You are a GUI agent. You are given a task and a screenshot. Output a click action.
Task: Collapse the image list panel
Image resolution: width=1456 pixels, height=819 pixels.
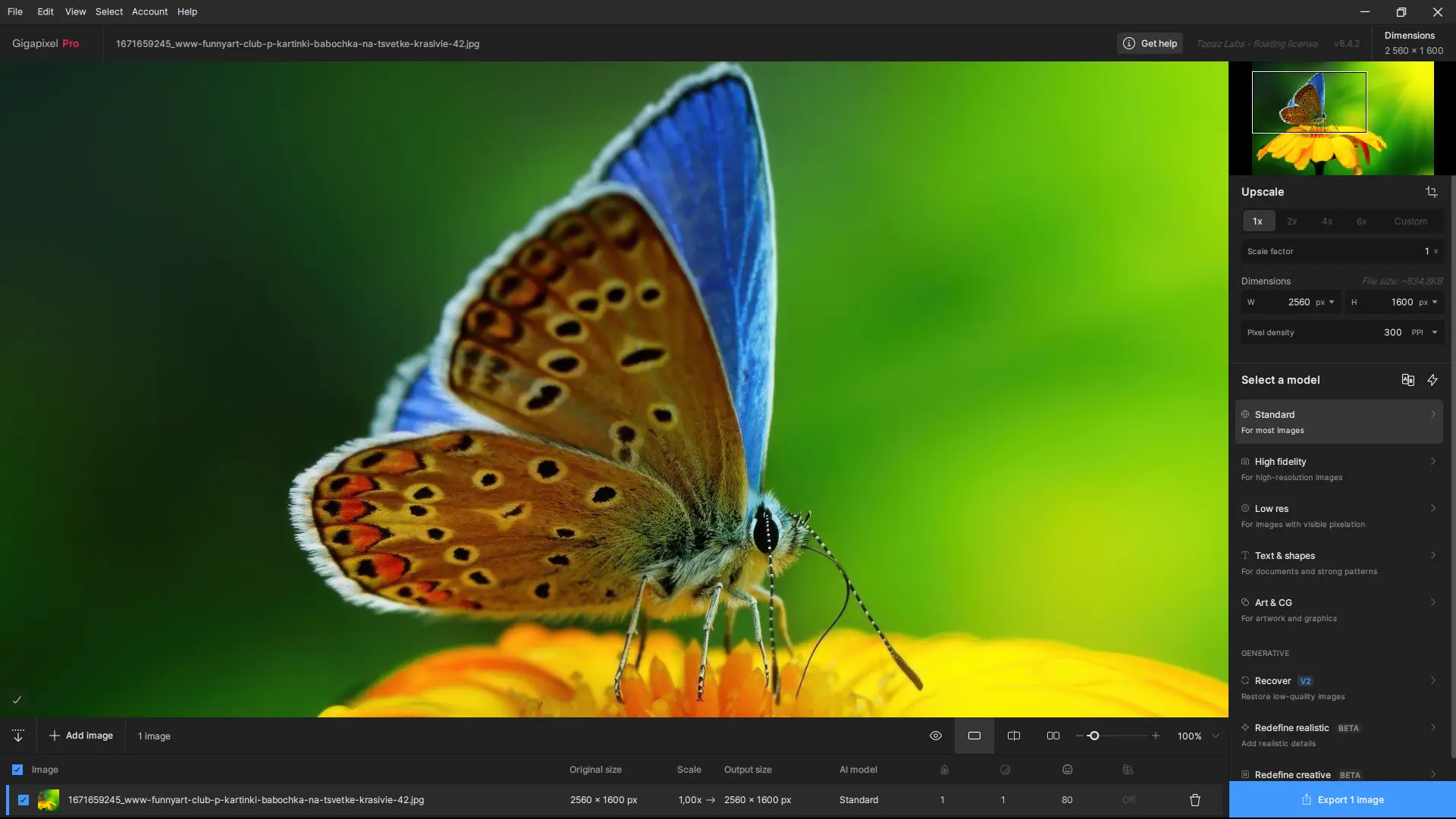[x=18, y=736]
